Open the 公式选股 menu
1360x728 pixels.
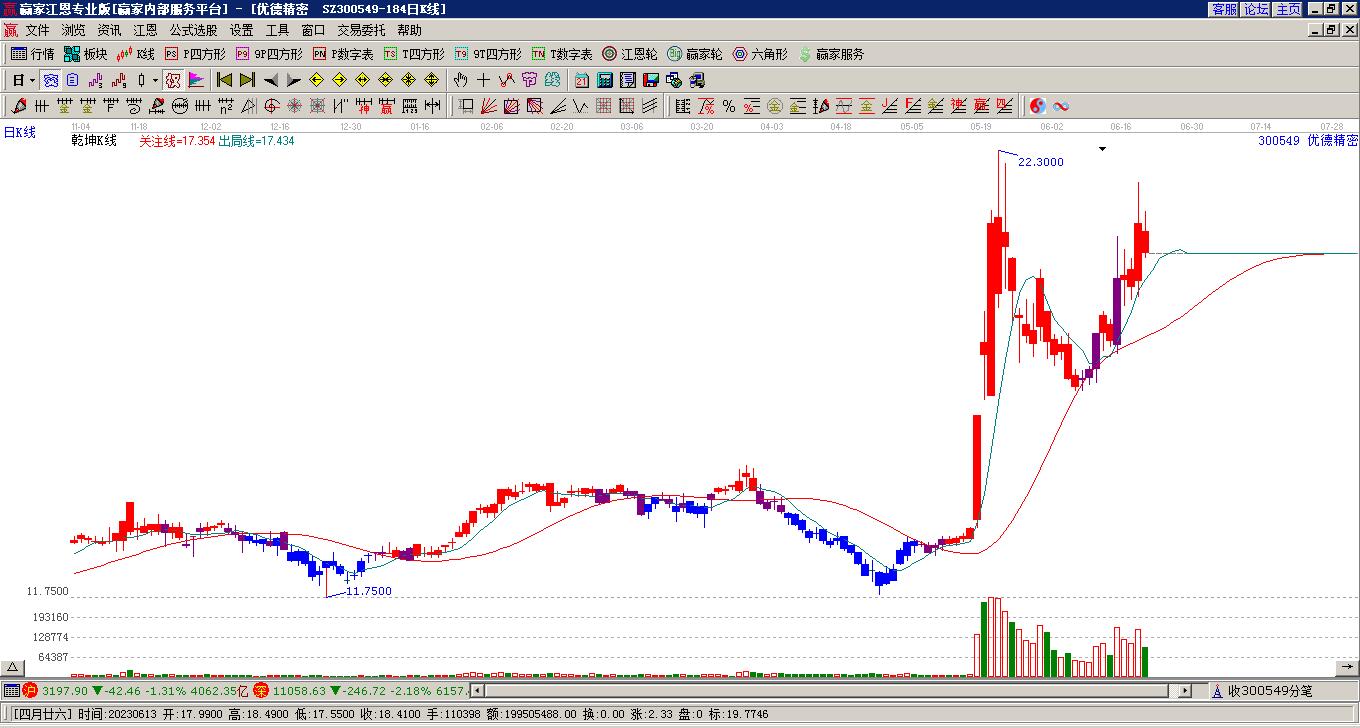[x=193, y=30]
